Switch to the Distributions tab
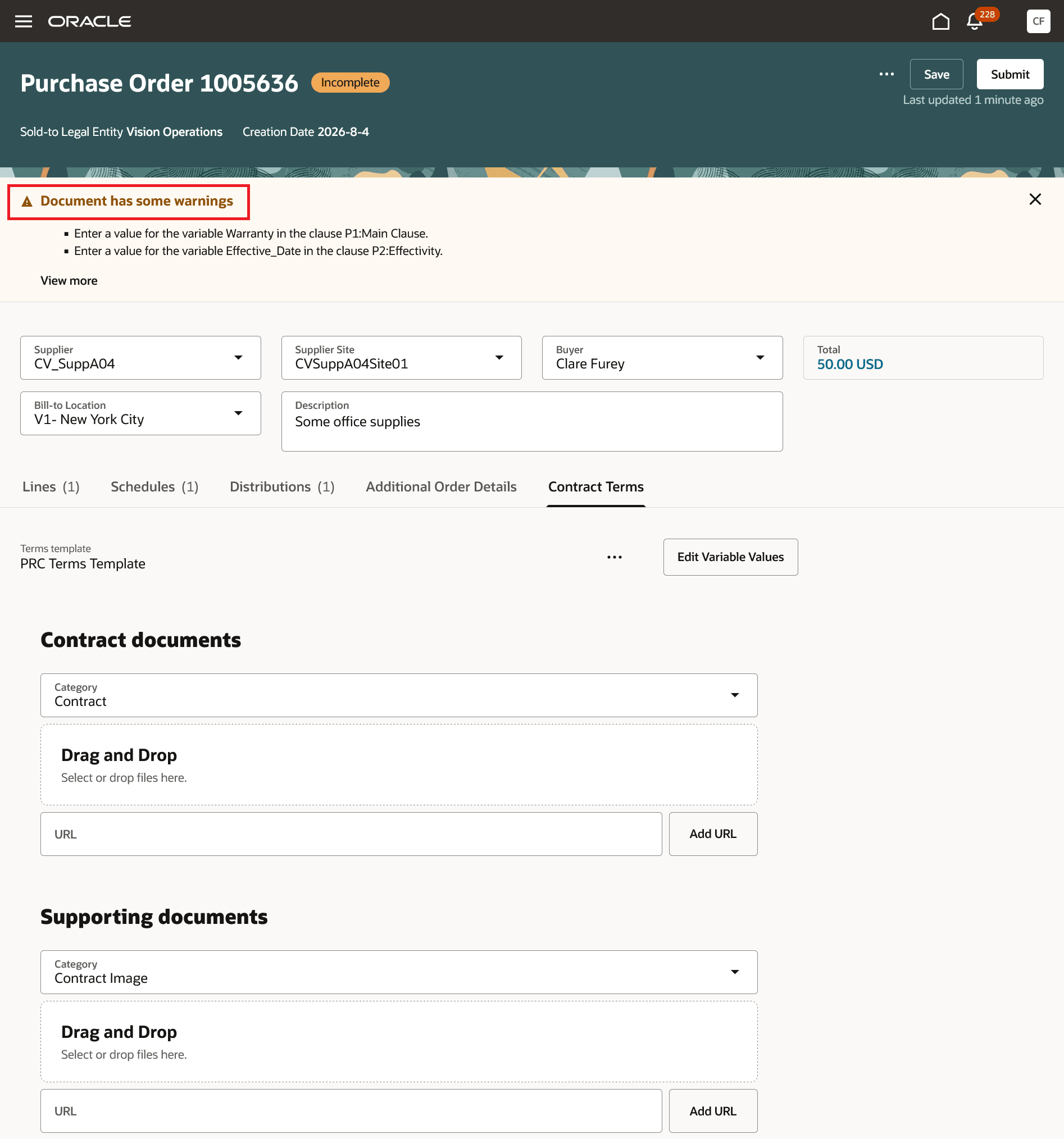The width and height of the screenshot is (1064, 1139). click(282, 486)
